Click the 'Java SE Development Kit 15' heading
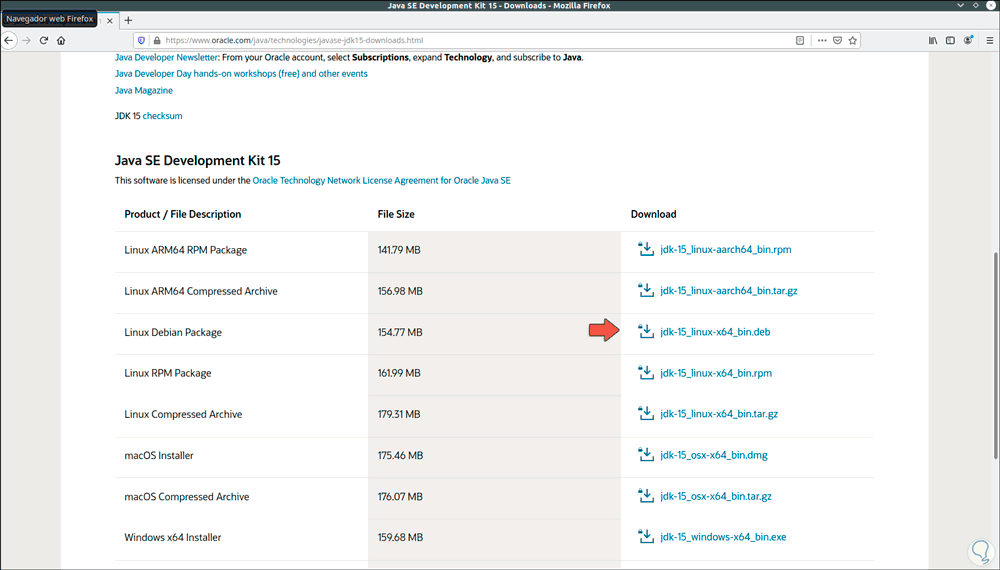Image resolution: width=1000 pixels, height=570 pixels. coord(198,161)
